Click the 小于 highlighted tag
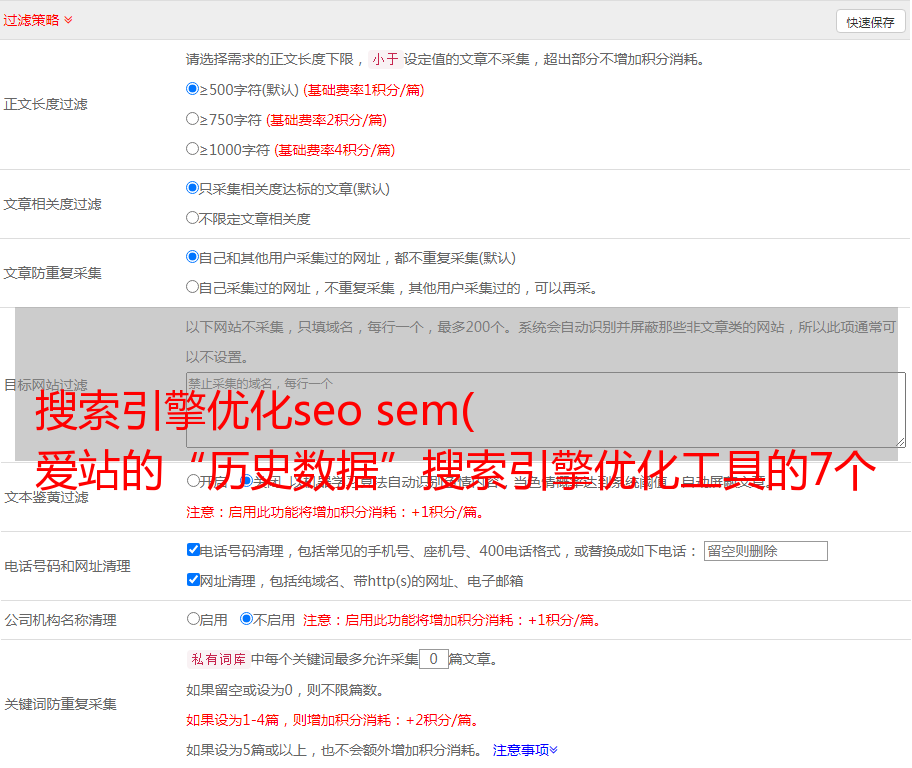Viewport: 912px width, 768px height. (385, 59)
